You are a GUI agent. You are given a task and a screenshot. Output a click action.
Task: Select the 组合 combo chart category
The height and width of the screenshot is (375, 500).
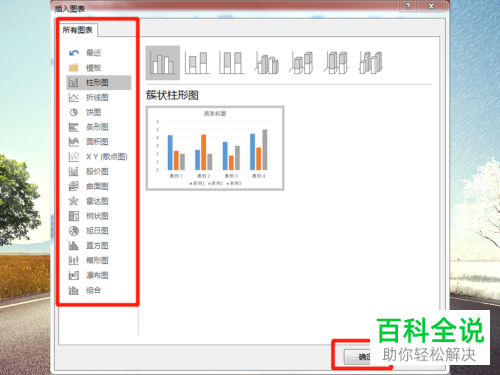pyautogui.click(x=99, y=290)
